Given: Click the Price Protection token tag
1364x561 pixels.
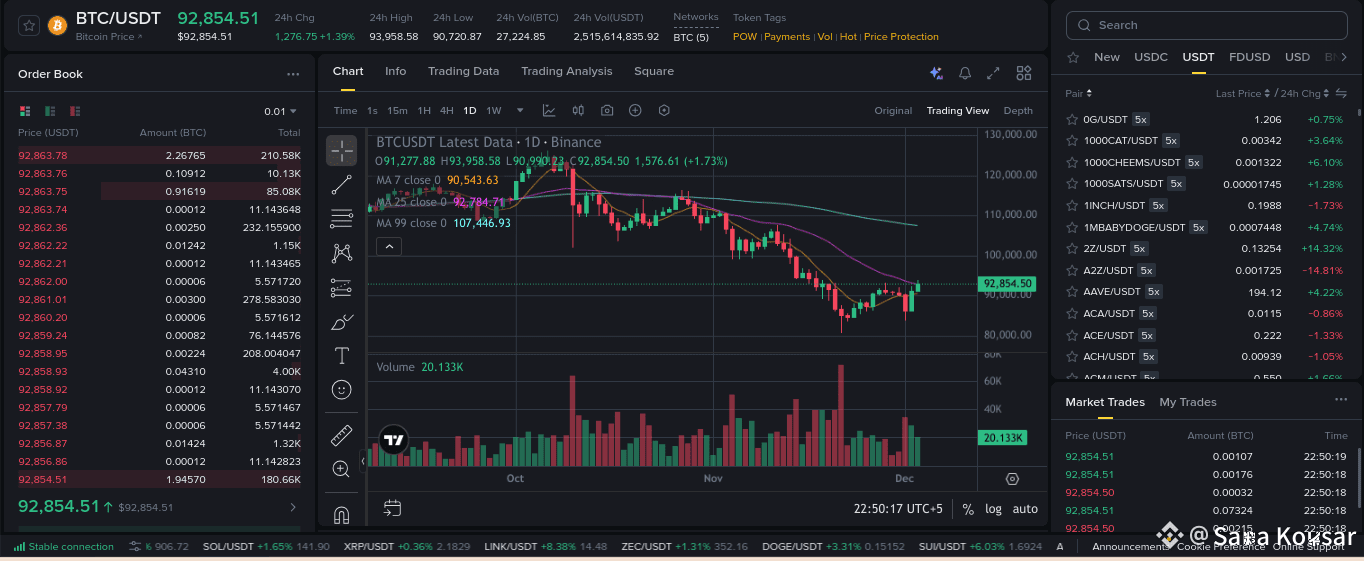Looking at the screenshot, I should [901, 37].
